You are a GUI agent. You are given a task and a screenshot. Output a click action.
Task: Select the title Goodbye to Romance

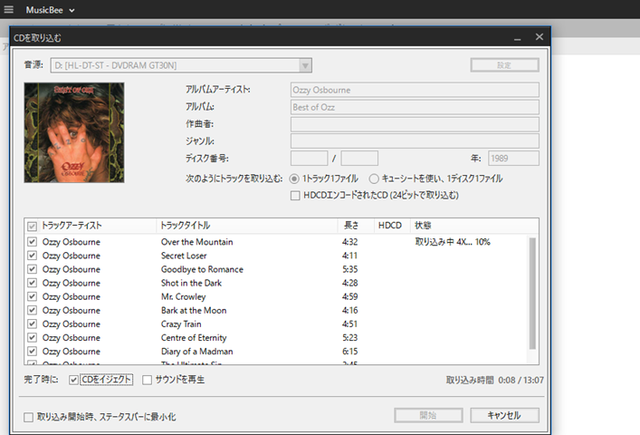(202, 269)
